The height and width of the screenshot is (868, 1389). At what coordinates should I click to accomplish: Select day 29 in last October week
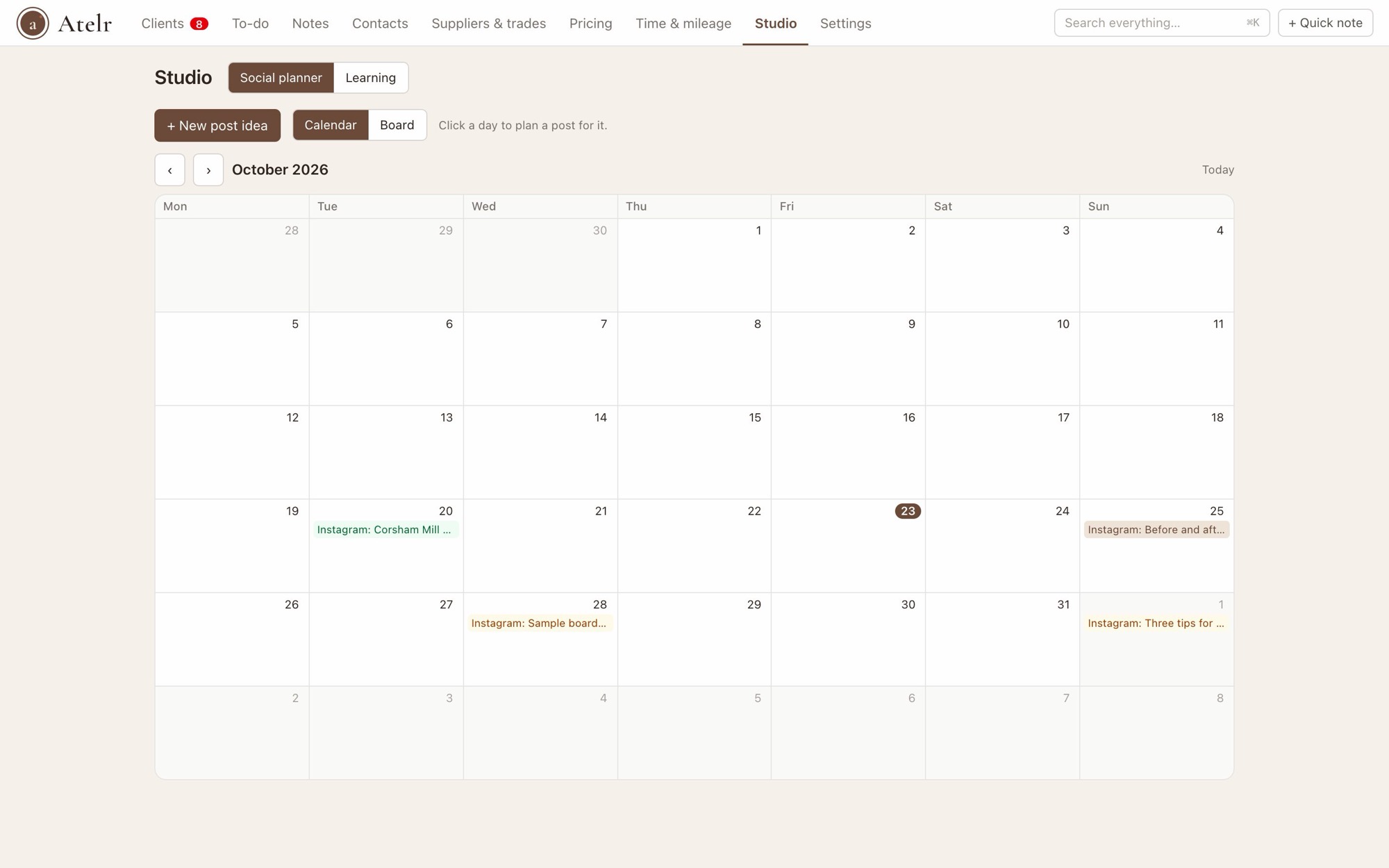(694, 640)
